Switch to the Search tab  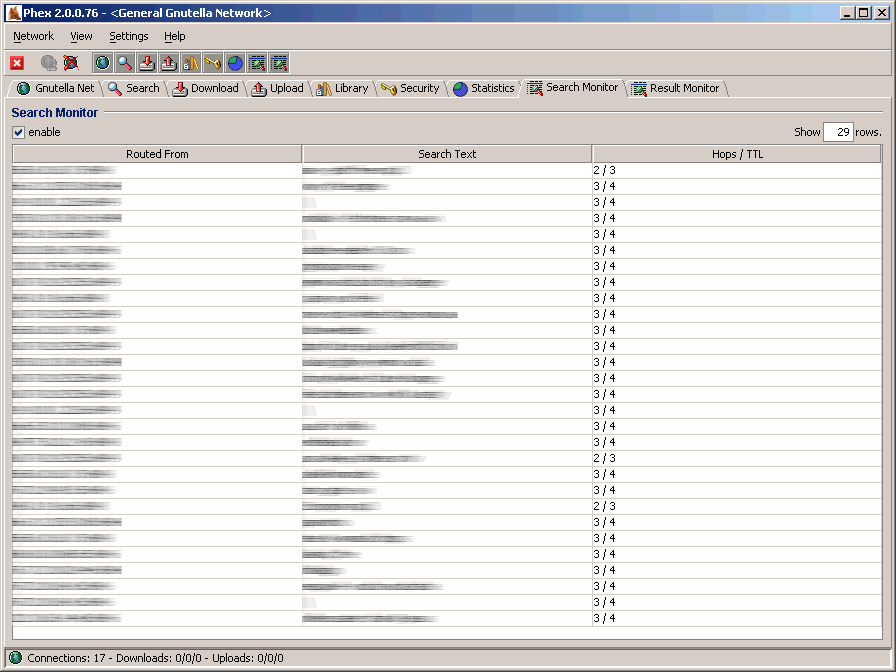[134, 89]
